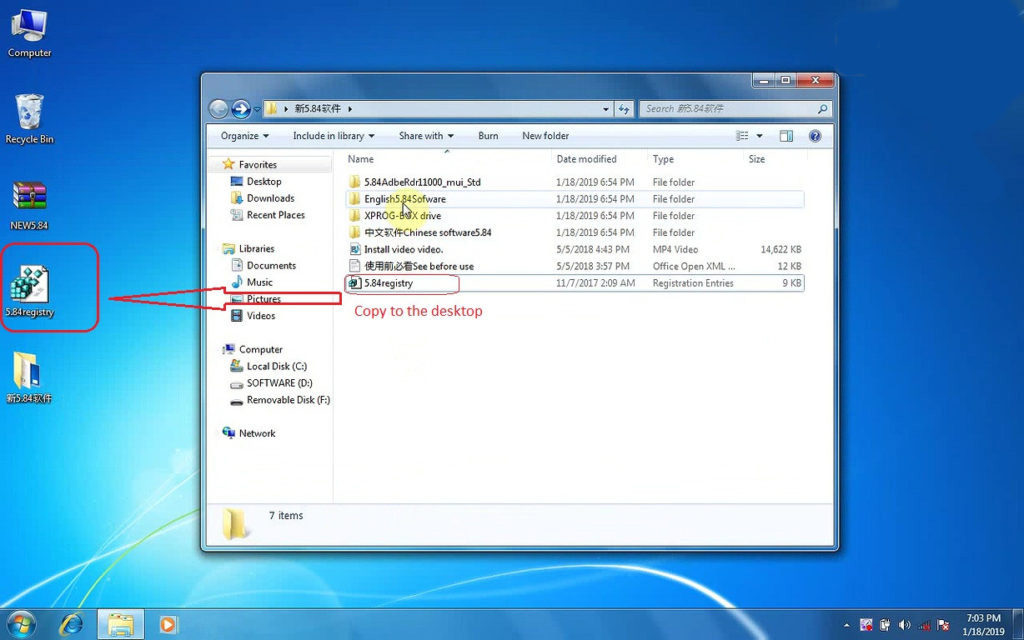Viewport: 1024px width, 640px height.
Task: Click the Windows Explorer taskbar button
Action: 120,625
